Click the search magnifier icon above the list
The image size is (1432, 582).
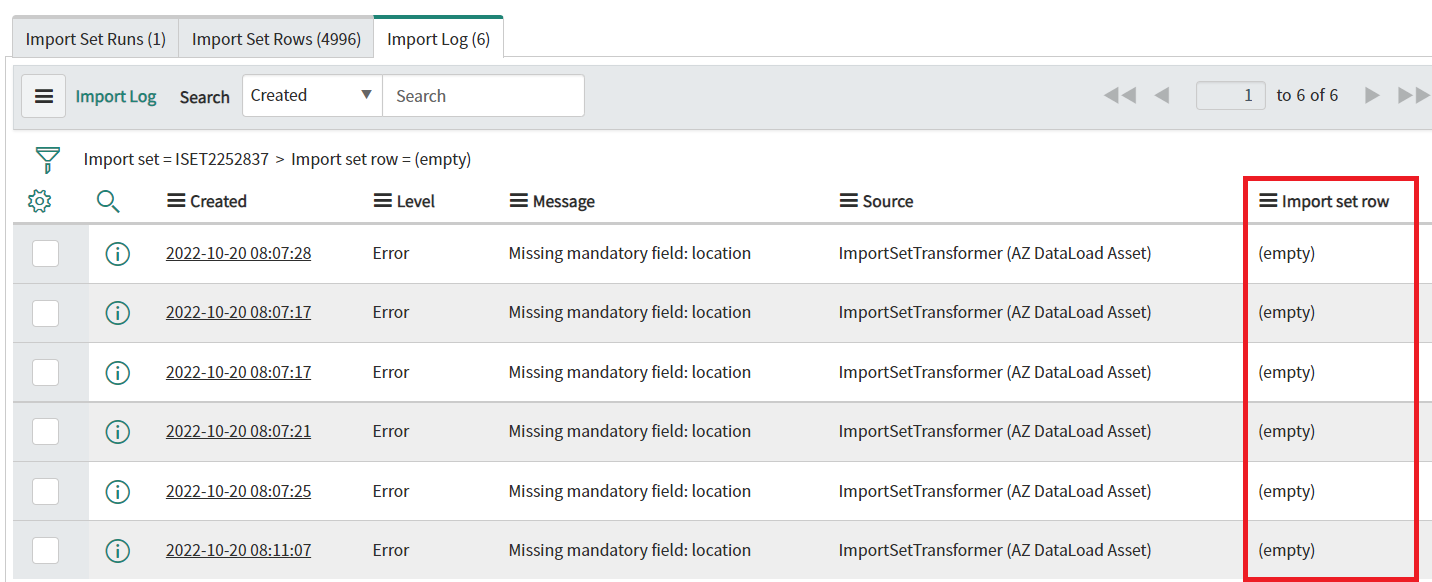[x=108, y=200]
